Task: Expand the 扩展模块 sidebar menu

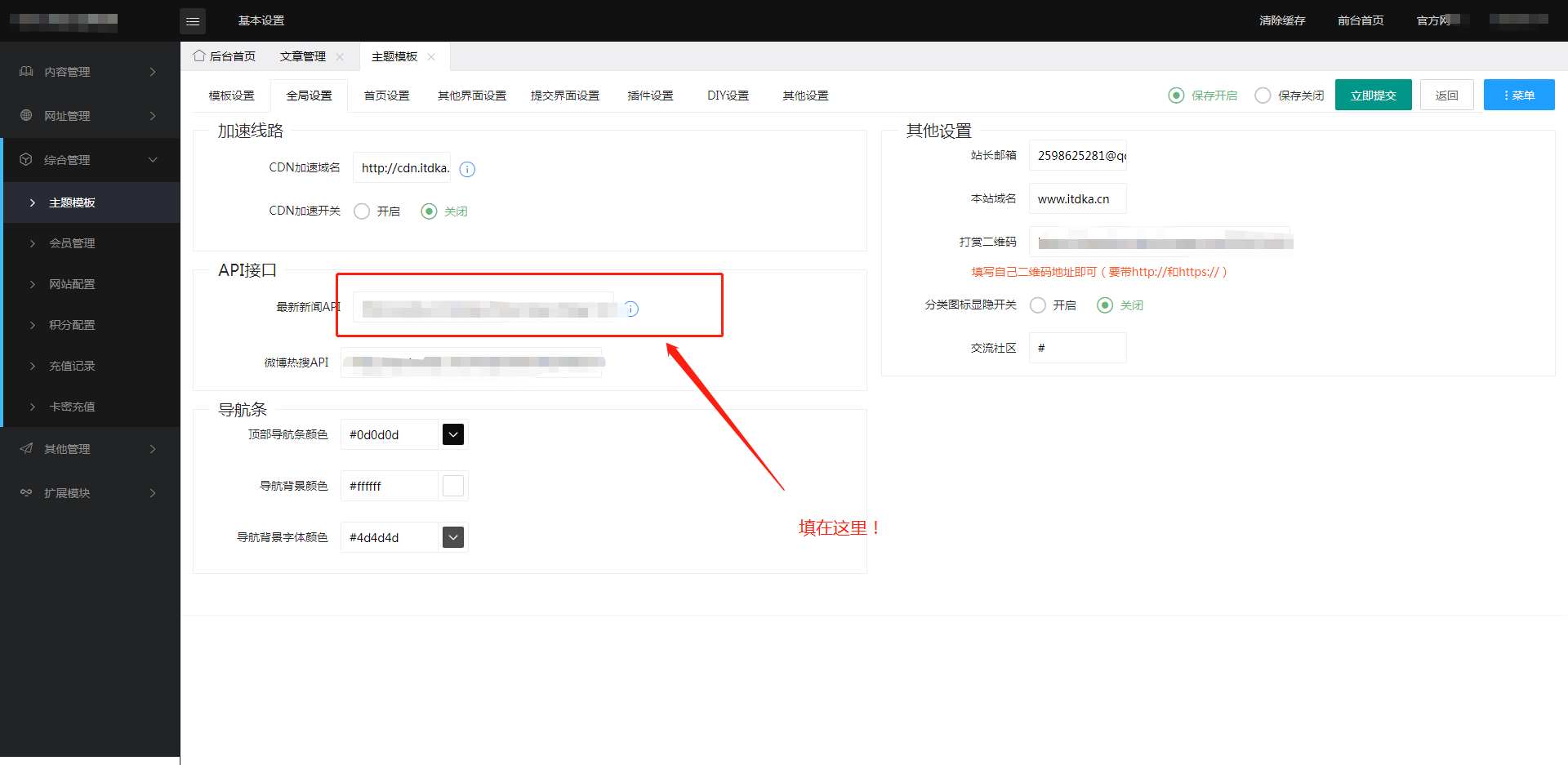Action: [x=90, y=493]
